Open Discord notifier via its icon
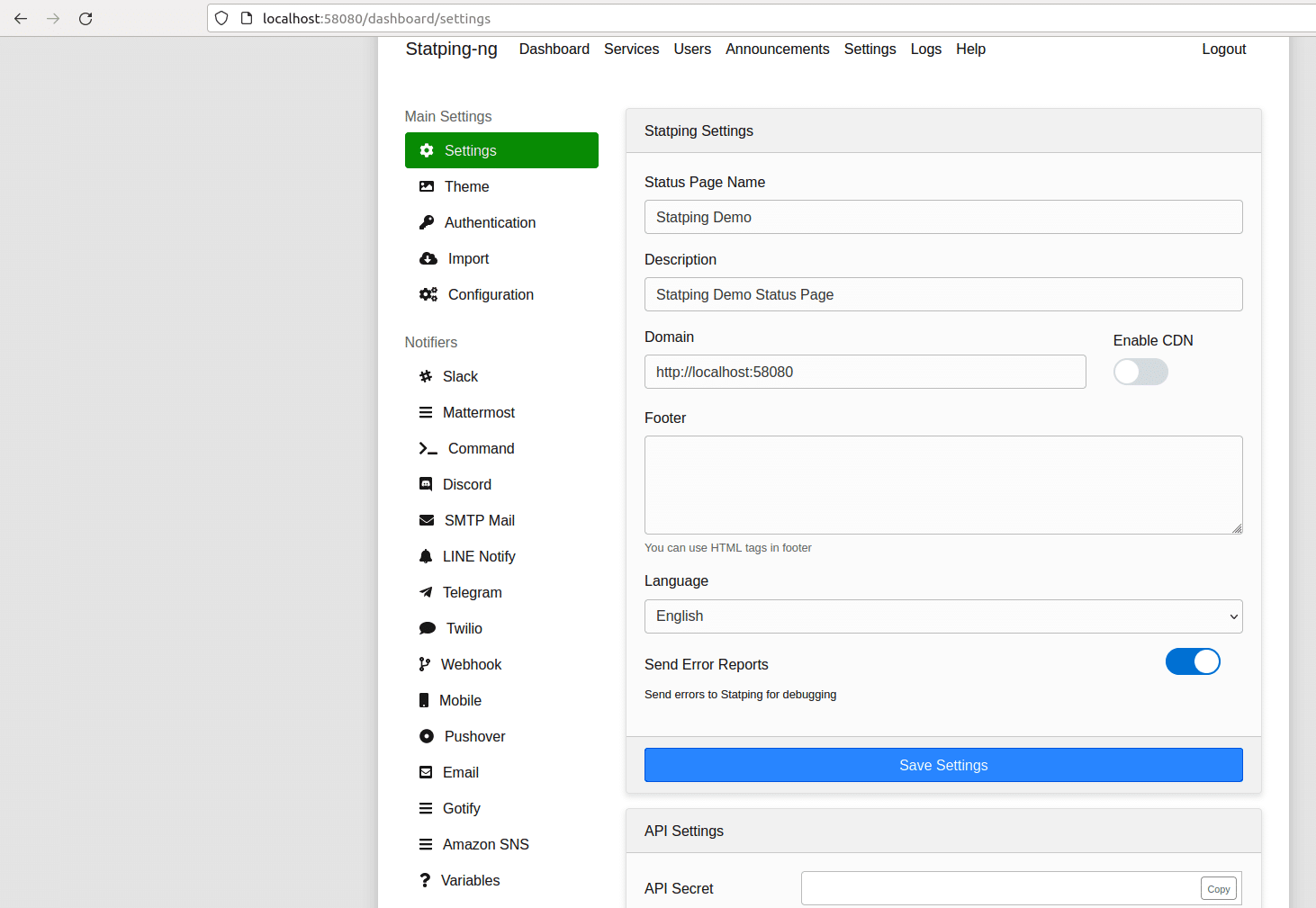Viewport: 1316px width, 908px height. click(426, 484)
